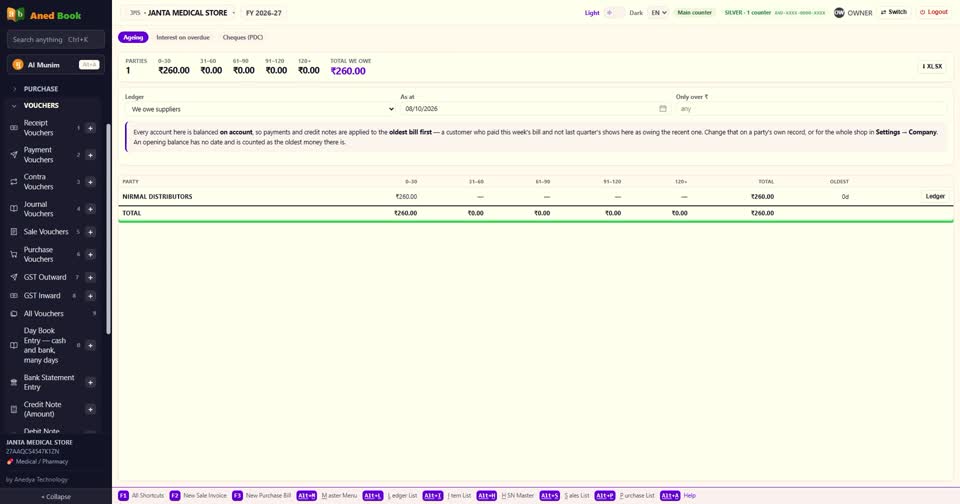Click the Al Munim assistant avatar icon
The height and width of the screenshot is (504, 960).
18,64
